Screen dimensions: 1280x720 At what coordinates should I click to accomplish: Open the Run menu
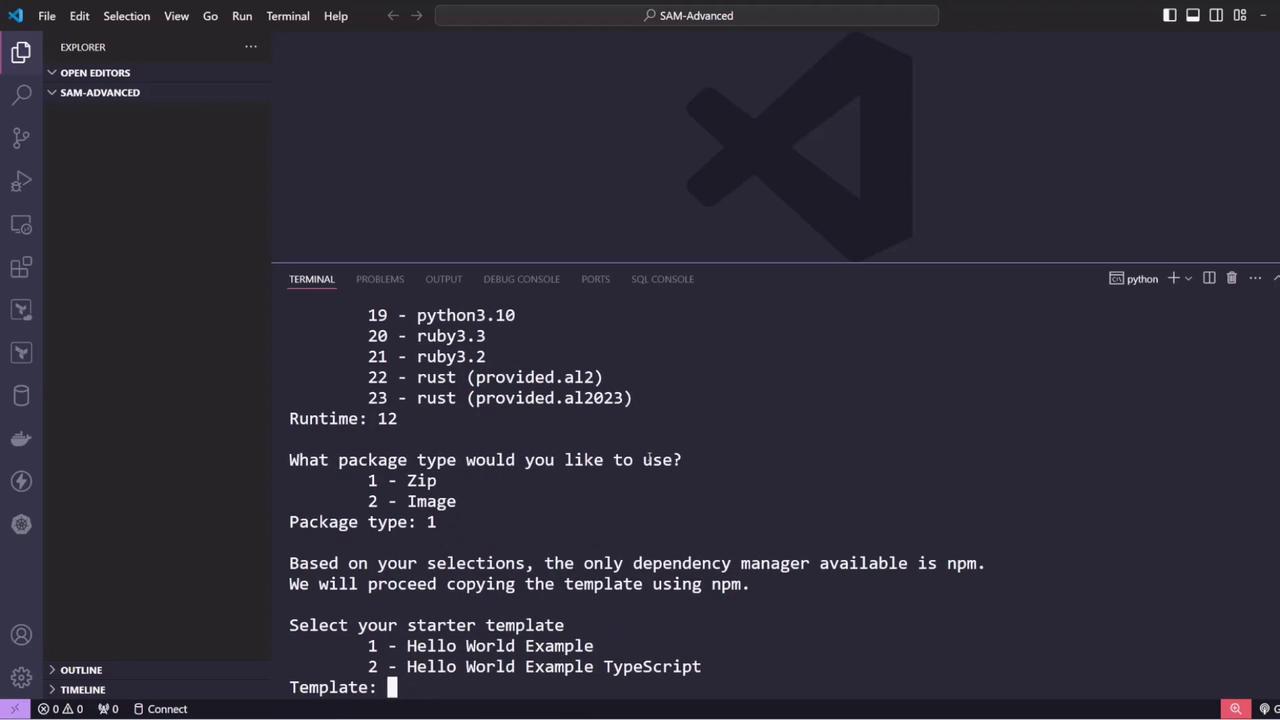pyautogui.click(x=242, y=16)
